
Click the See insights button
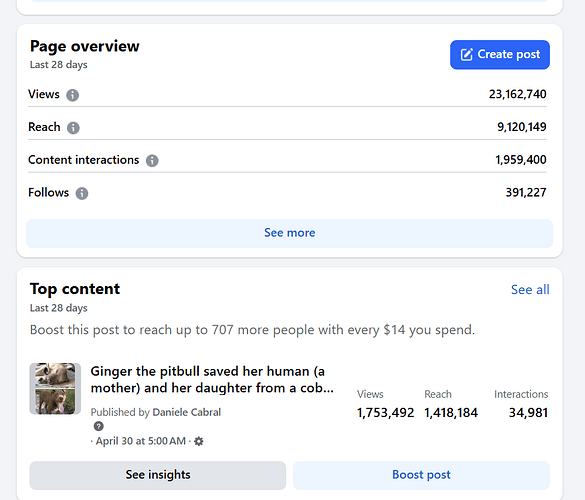tap(158, 475)
